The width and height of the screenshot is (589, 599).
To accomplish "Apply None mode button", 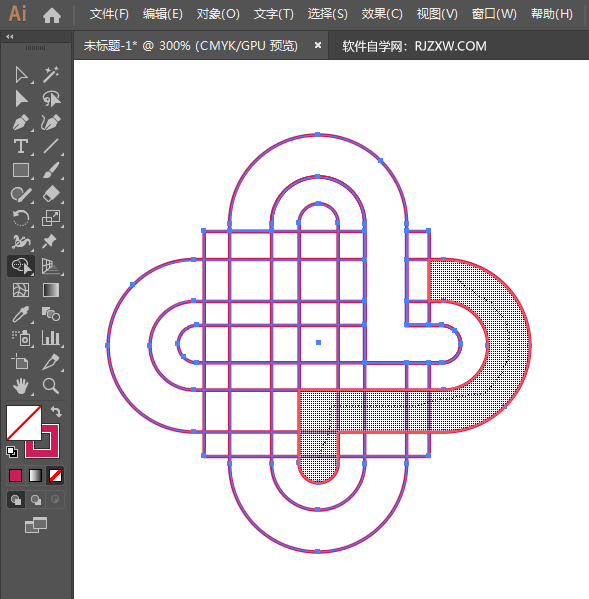I will tap(55, 476).
